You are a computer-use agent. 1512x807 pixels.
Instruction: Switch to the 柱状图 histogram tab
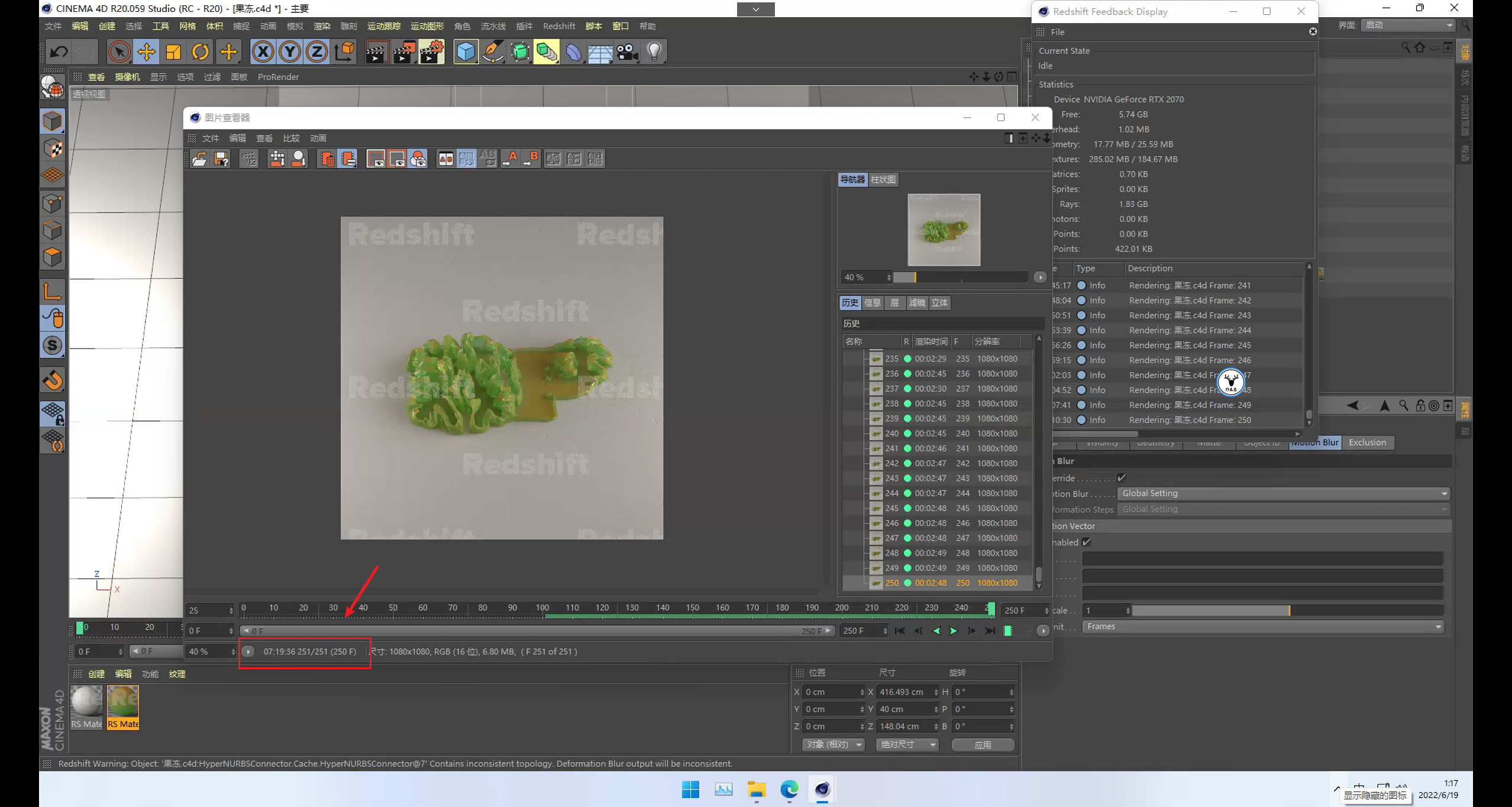pos(883,179)
